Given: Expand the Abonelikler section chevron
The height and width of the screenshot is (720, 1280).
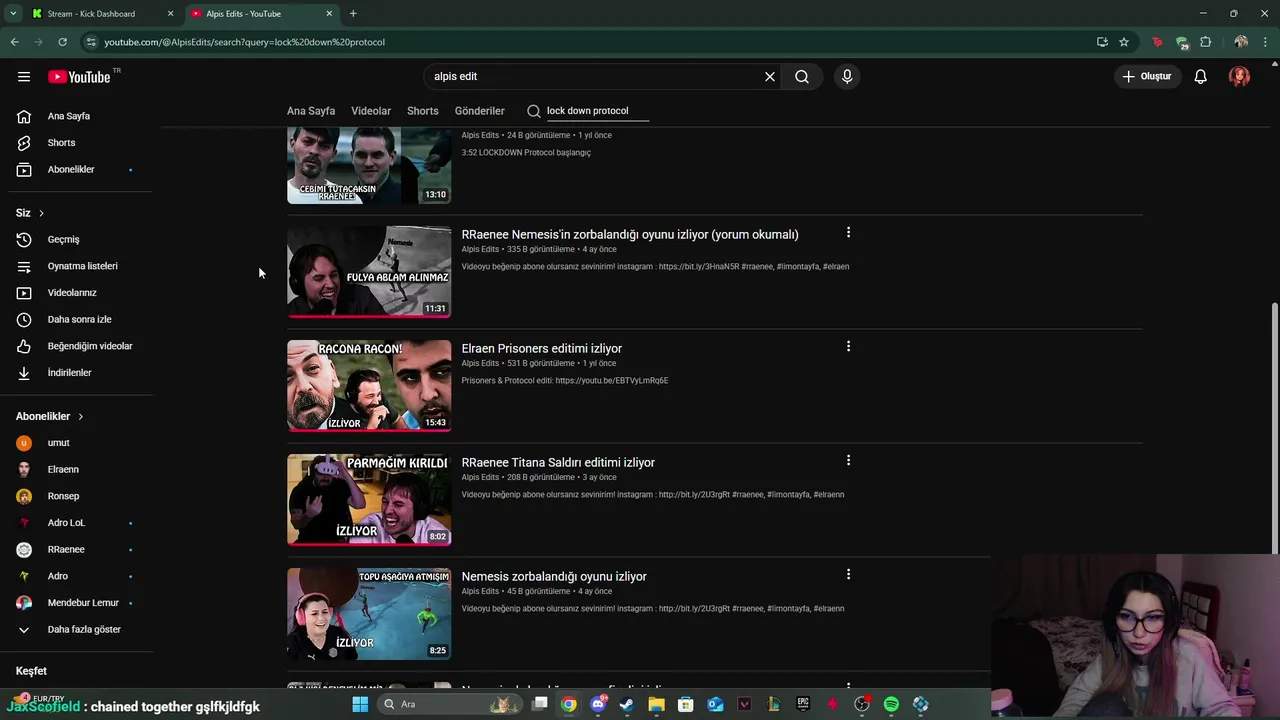Looking at the screenshot, I should tap(80, 416).
